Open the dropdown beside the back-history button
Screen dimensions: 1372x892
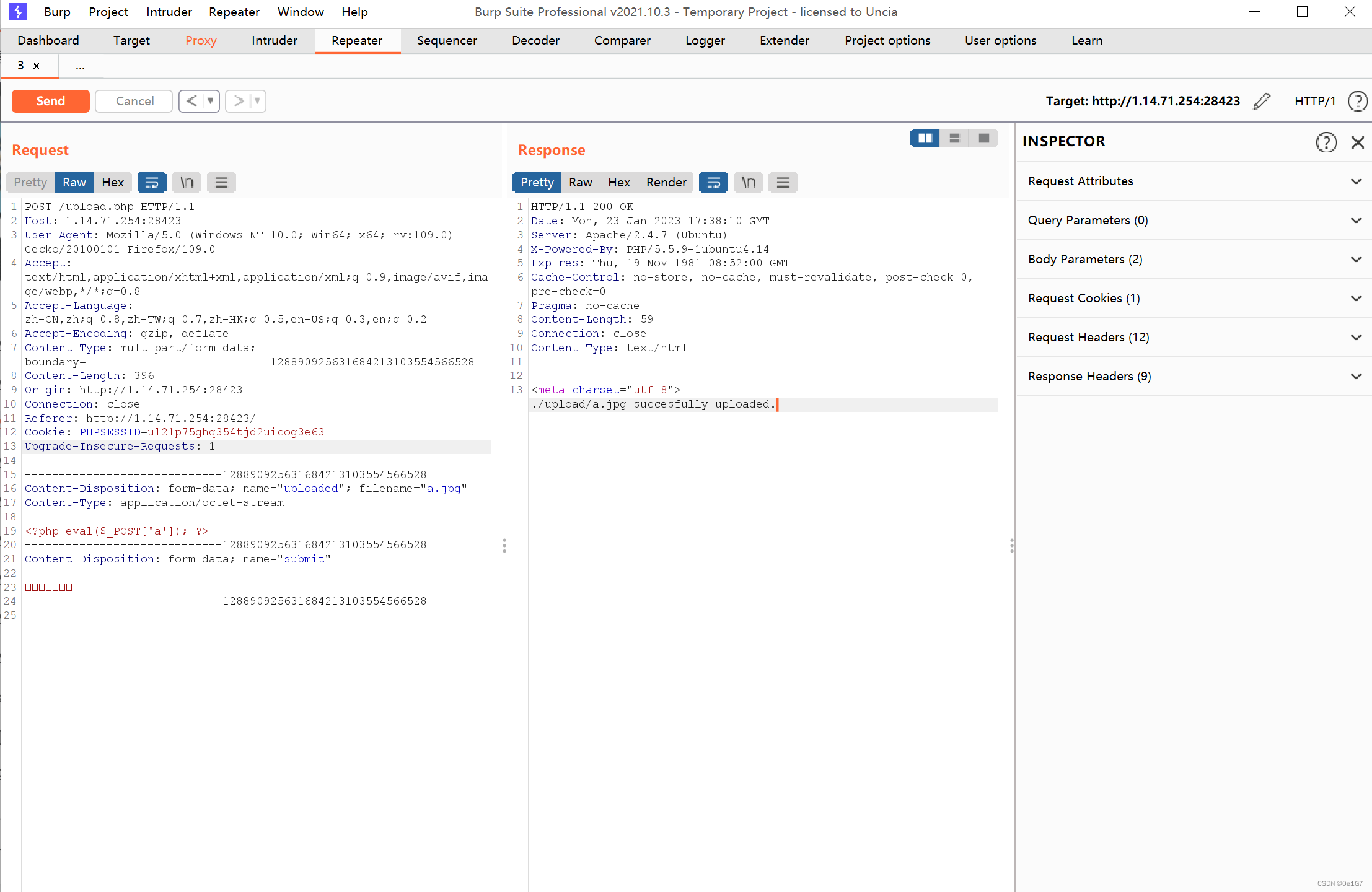[x=210, y=101]
